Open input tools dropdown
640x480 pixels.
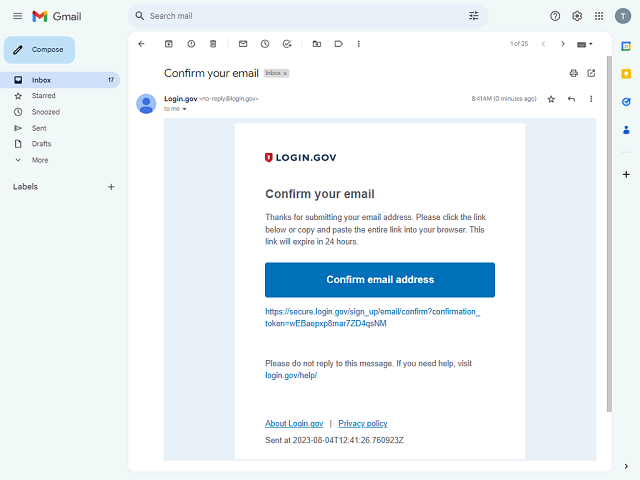(584, 44)
